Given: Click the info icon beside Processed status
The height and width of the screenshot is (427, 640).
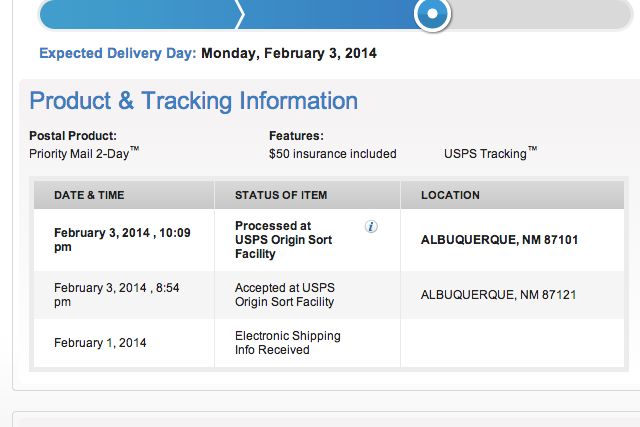Looking at the screenshot, I should tap(371, 227).
